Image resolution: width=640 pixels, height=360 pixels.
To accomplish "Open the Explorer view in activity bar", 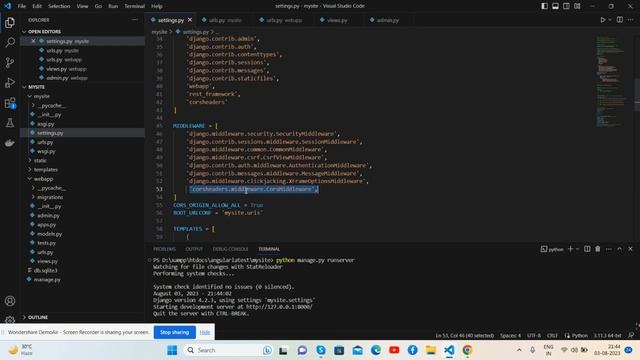I will point(10,22).
